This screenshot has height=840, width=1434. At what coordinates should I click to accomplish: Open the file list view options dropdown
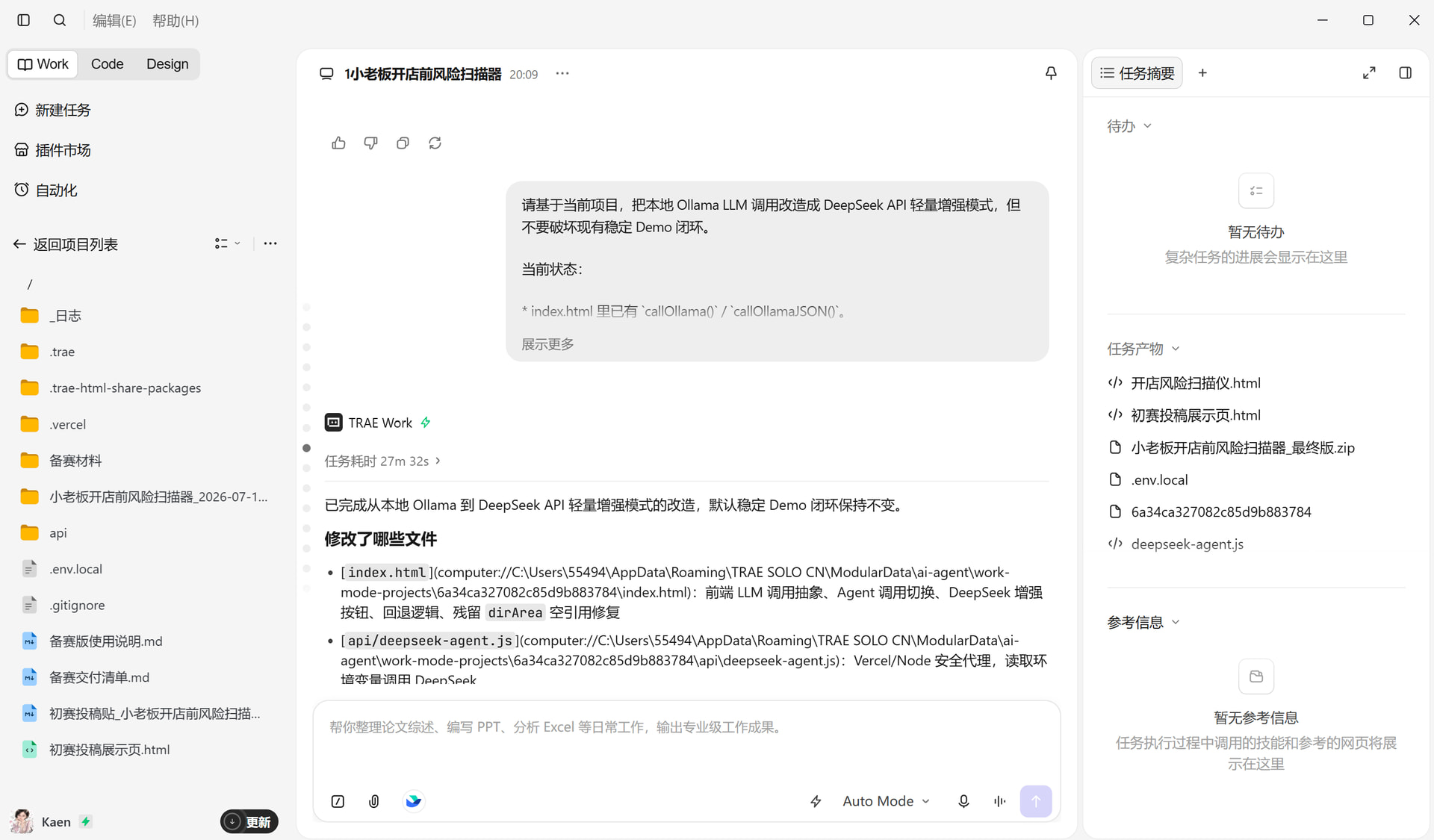(227, 243)
